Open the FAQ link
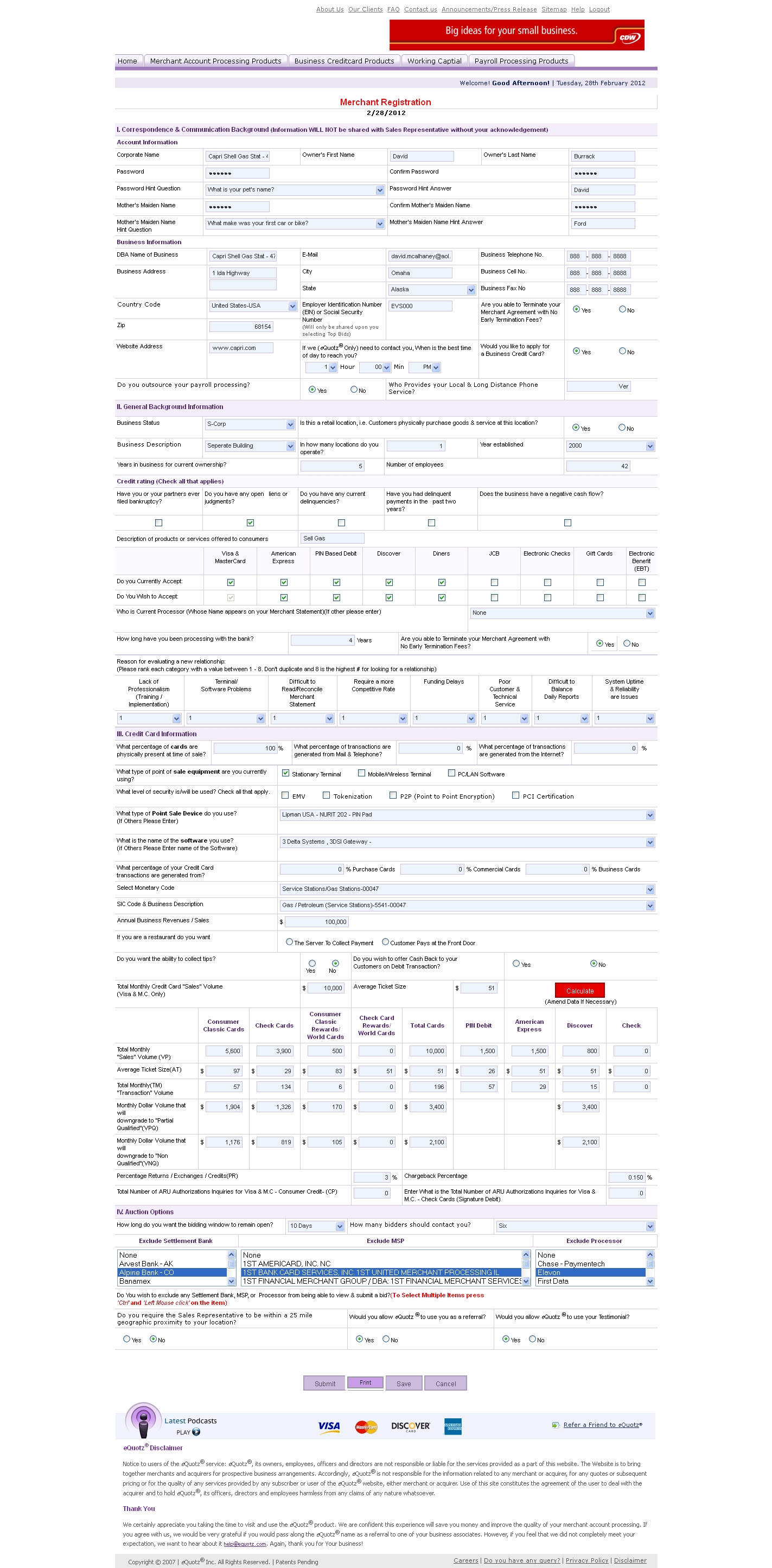This screenshot has height=1568, width=772. [393, 9]
